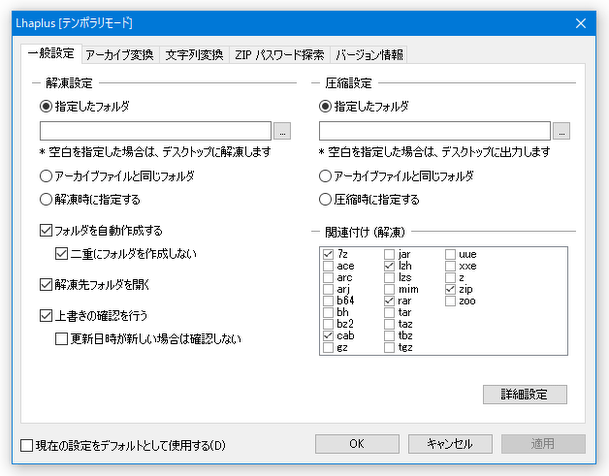Check the uue association
The height and width of the screenshot is (476, 609).
tap(450, 254)
